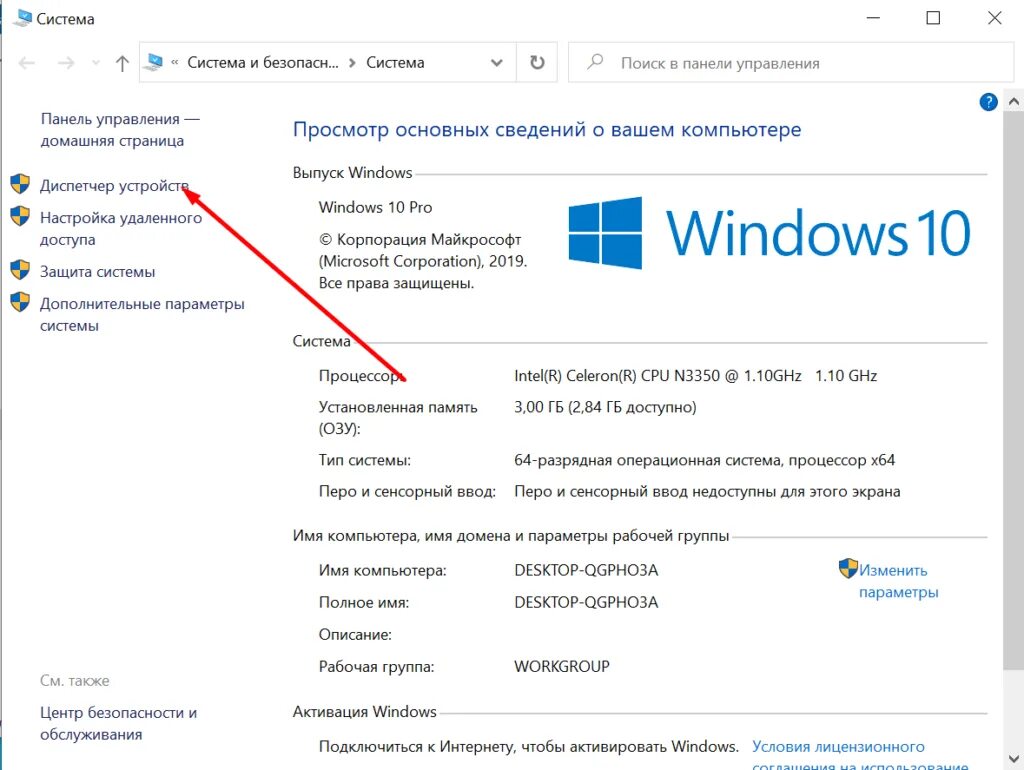Click WORKGROUP value
Image resolution: width=1024 pixels, height=770 pixels.
[562, 667]
